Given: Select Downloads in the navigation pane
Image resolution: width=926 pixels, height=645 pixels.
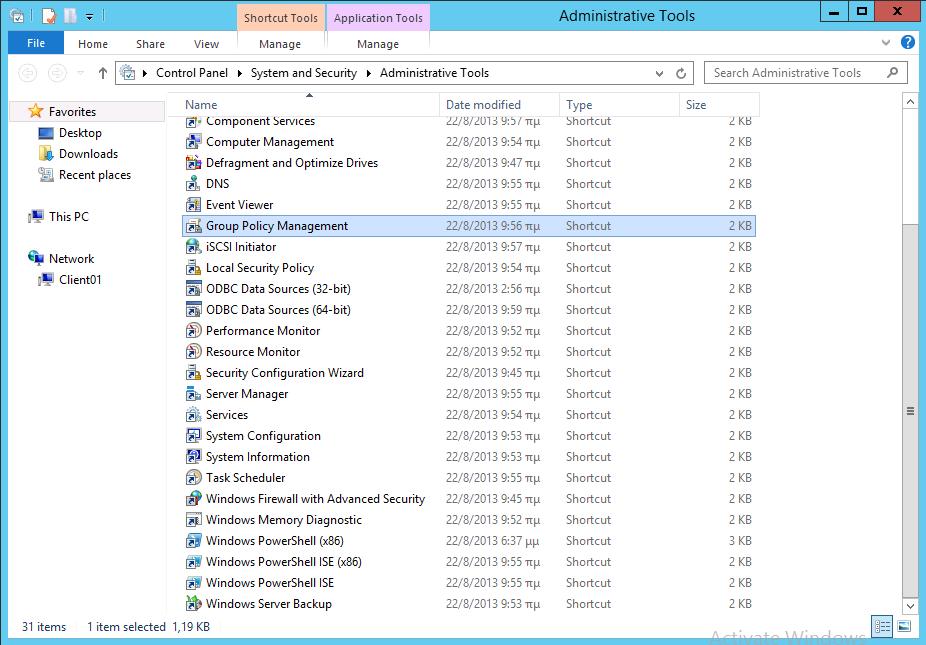Looking at the screenshot, I should coord(89,154).
